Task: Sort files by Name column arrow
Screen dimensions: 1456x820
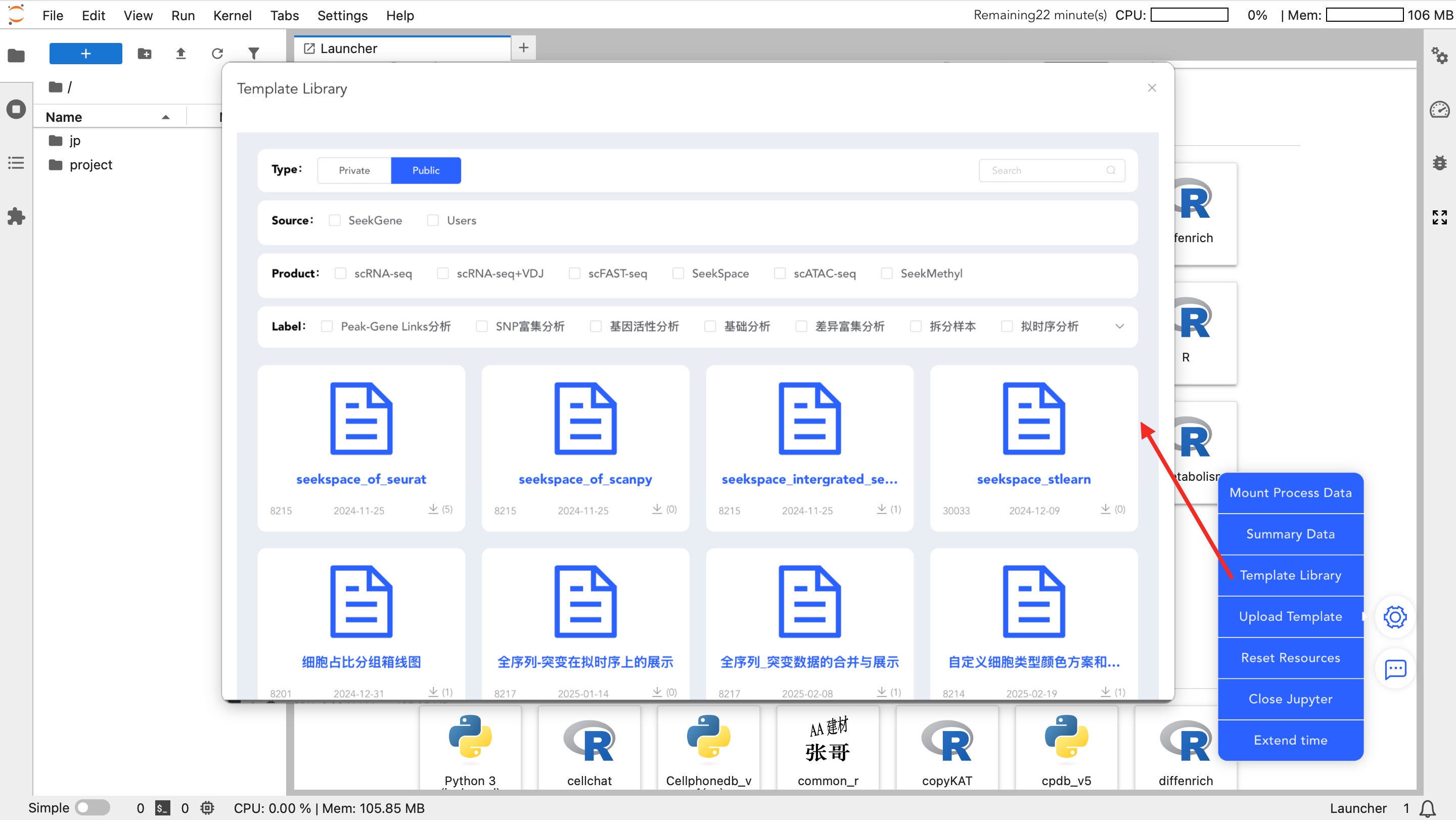Action: coord(166,118)
